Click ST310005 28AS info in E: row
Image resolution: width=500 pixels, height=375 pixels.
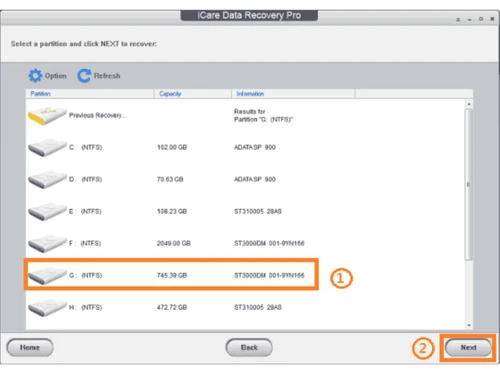(258, 211)
